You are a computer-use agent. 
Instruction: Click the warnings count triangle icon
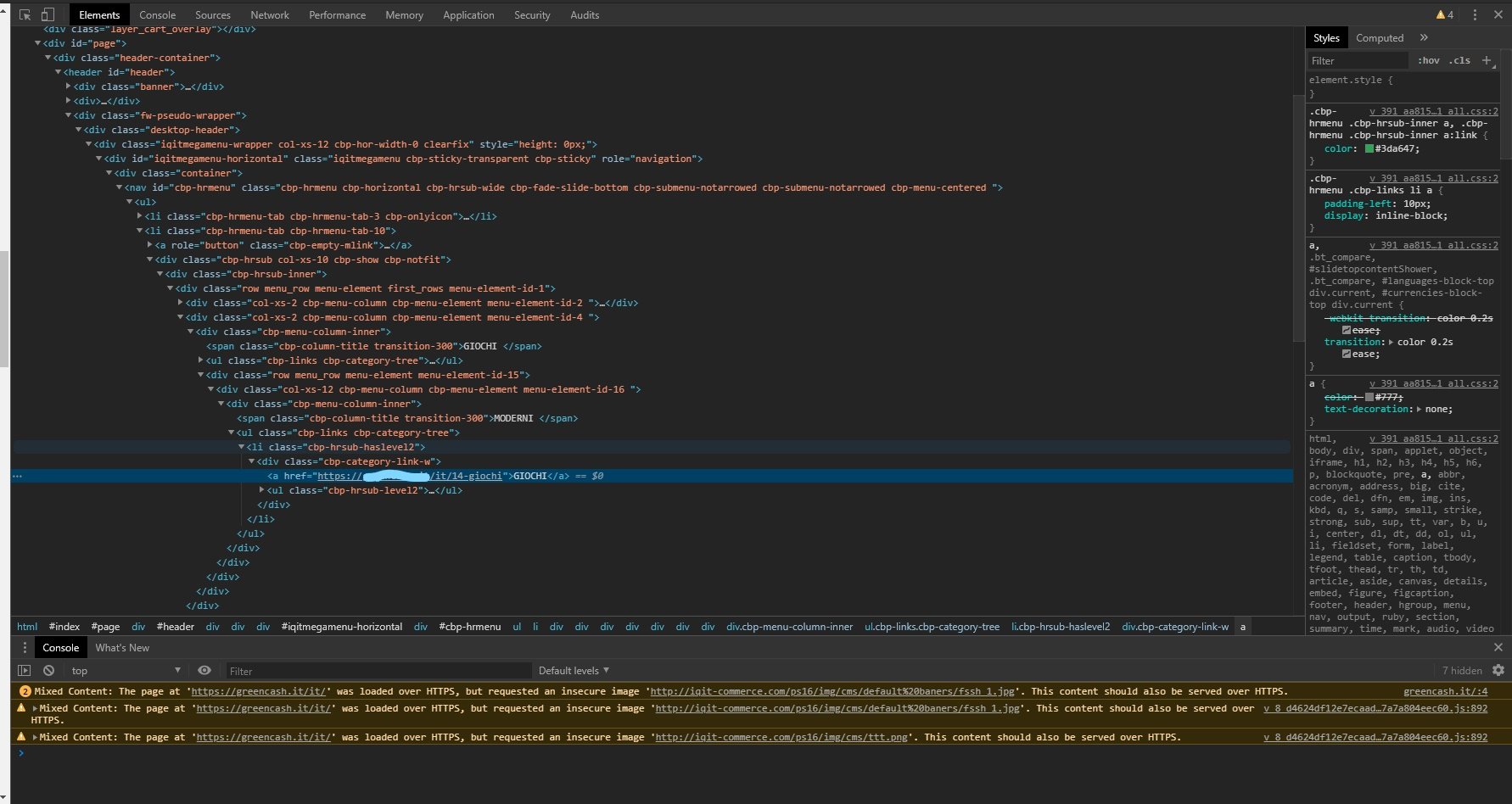(x=1440, y=14)
